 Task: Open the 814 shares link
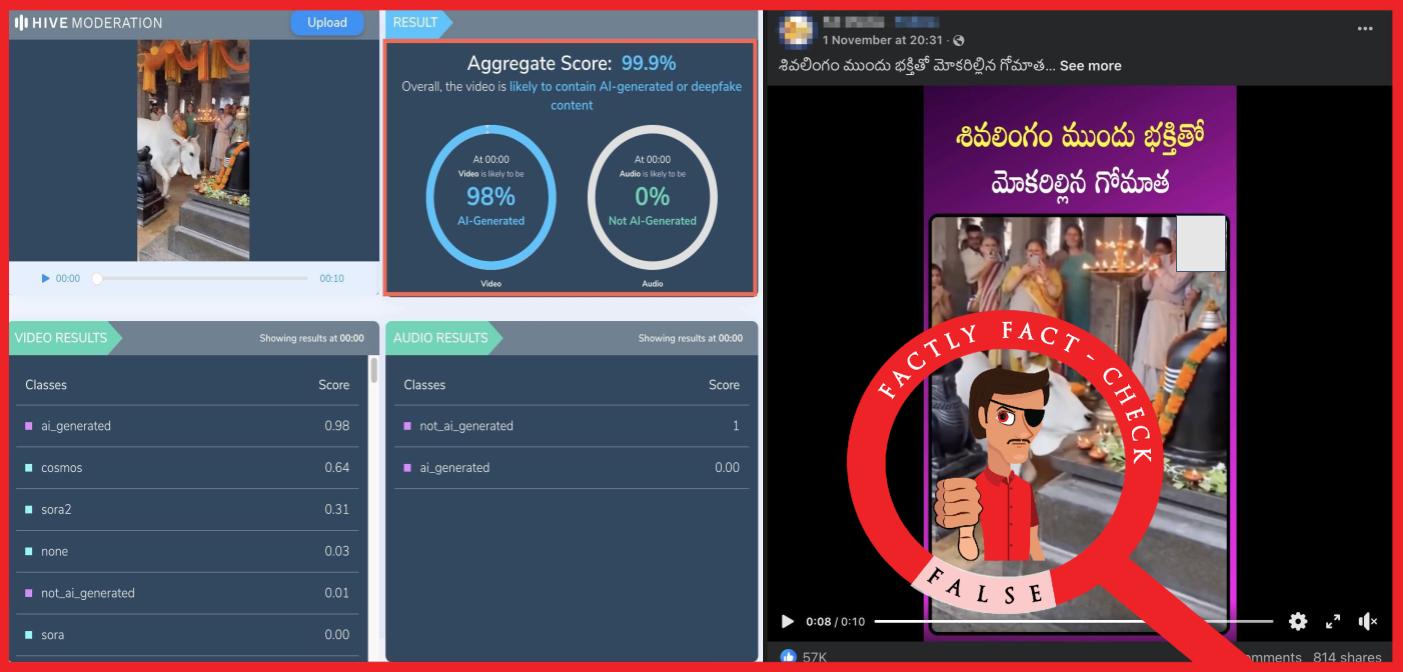coord(1346,657)
